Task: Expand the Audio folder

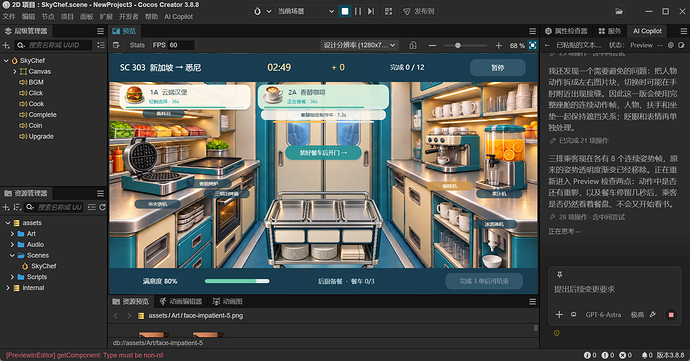Action: coord(12,245)
